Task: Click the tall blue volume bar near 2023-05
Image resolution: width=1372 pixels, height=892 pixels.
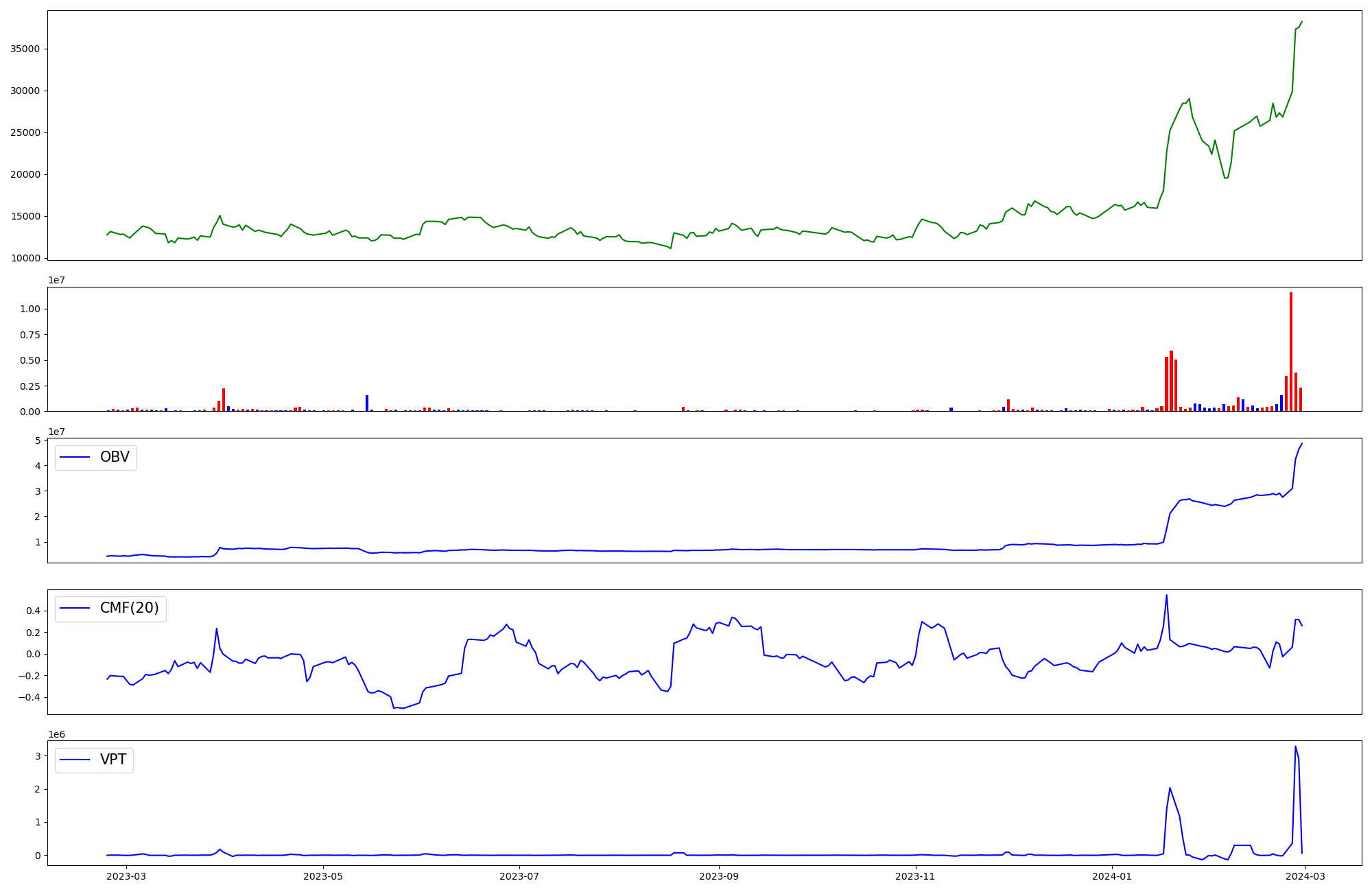Action: [x=367, y=403]
